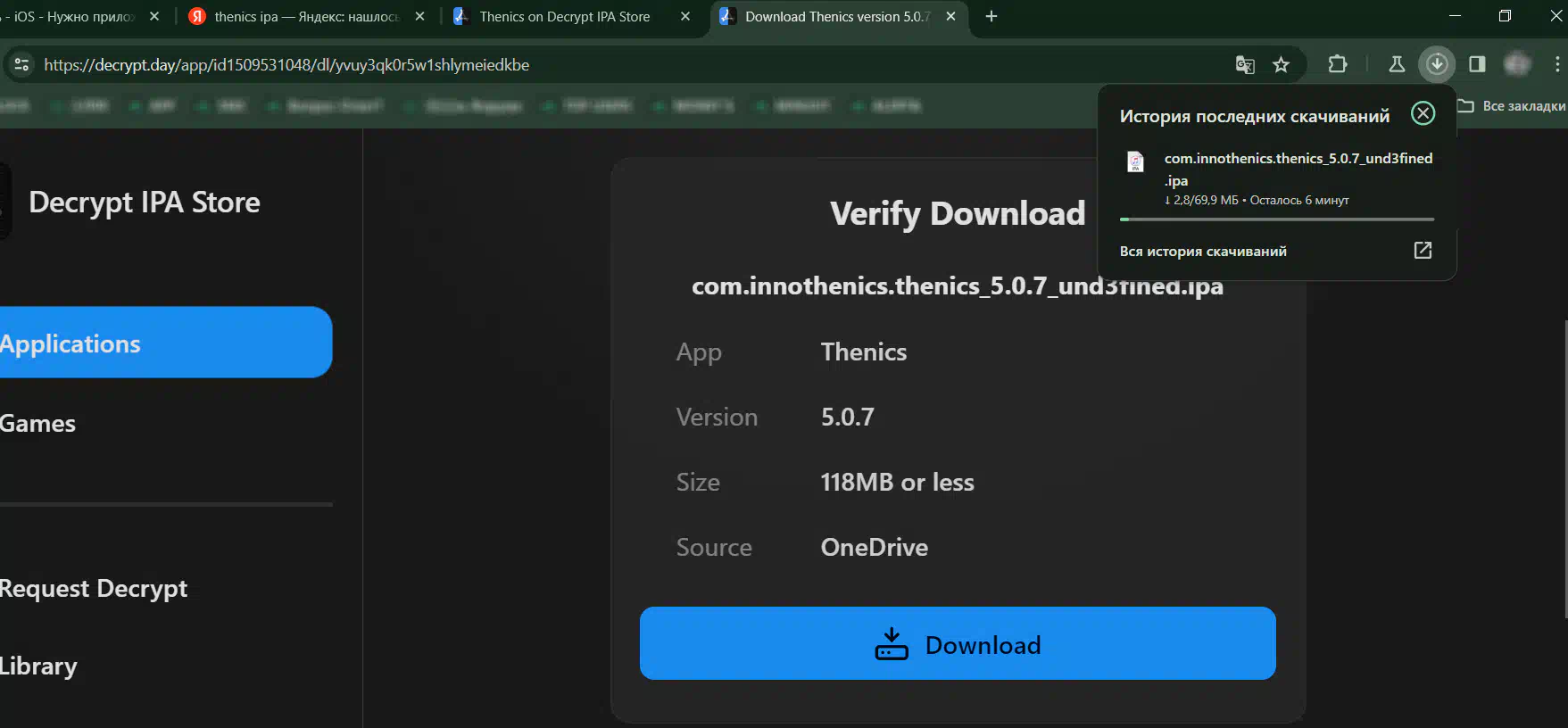Toggle the browser side panel icon

coord(1477,64)
